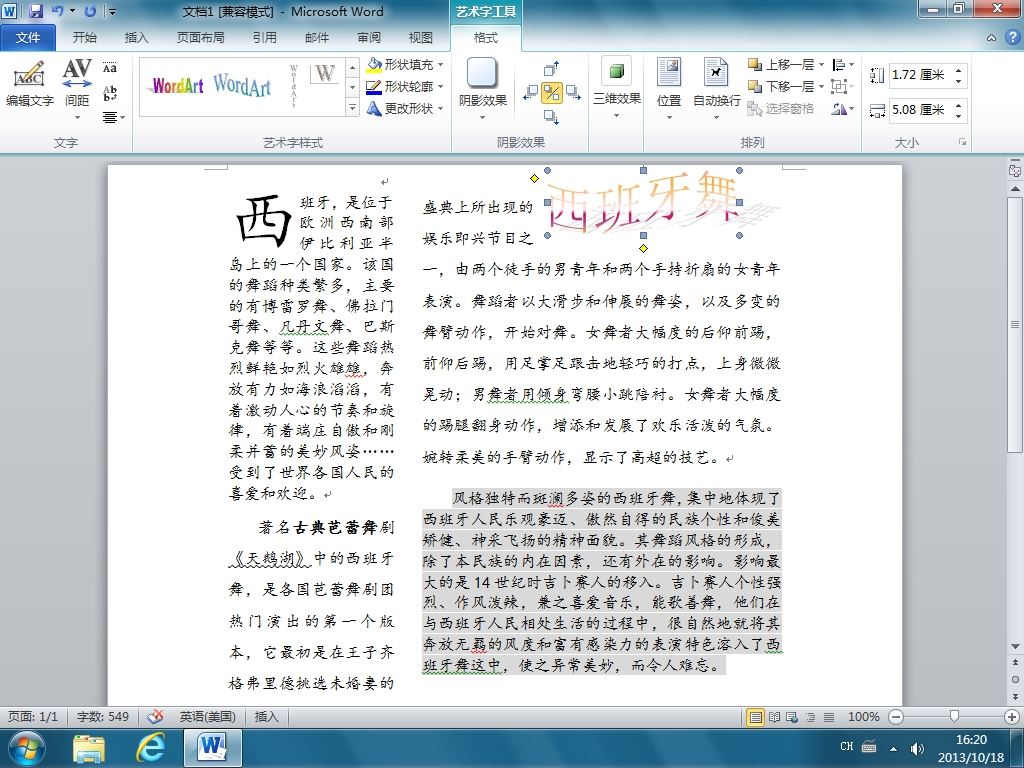Select the gray 'W' WordArt style
The image size is (1024, 768).
pos(325,73)
